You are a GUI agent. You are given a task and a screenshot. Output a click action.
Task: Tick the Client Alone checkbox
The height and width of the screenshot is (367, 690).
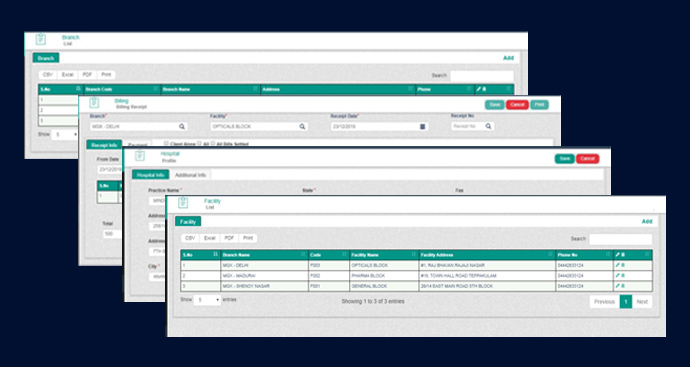click(166, 143)
